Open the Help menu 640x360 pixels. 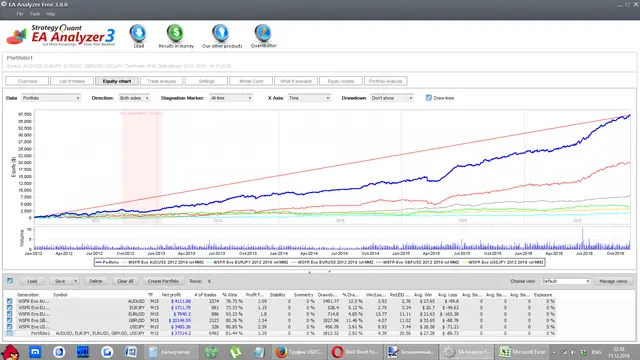tap(50, 14)
